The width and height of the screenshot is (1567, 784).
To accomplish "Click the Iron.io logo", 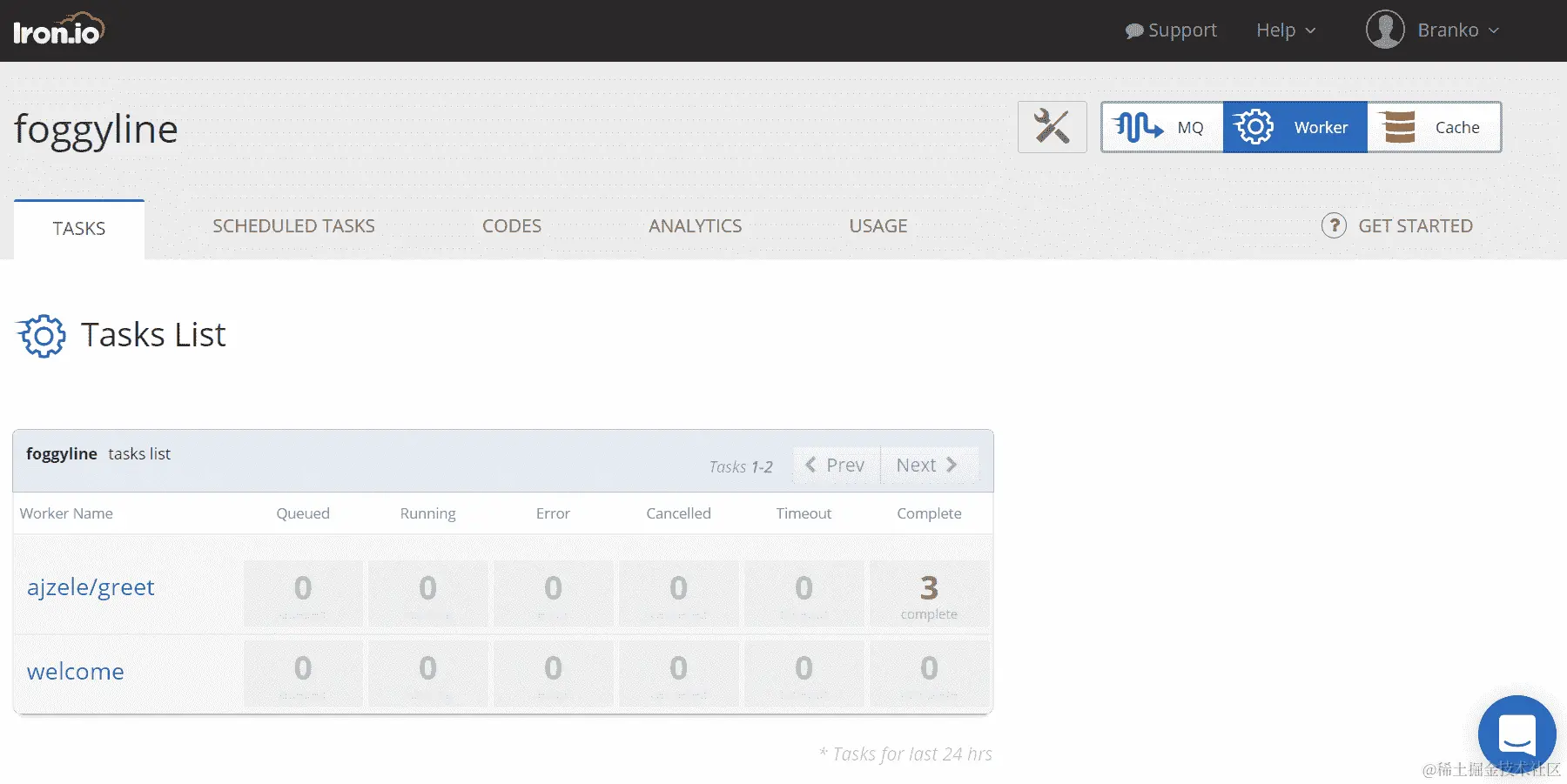I will 58,29.
